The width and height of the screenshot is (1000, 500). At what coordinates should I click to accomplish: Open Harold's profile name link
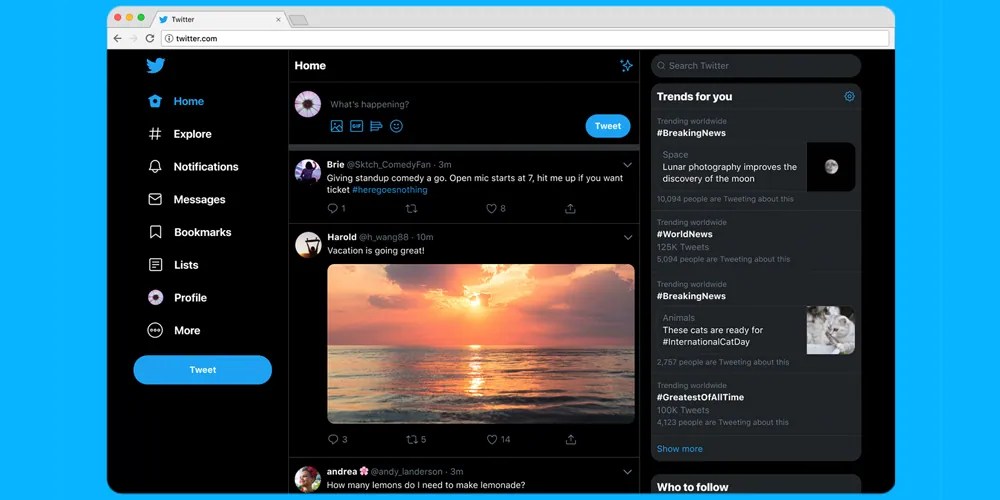click(x=342, y=237)
